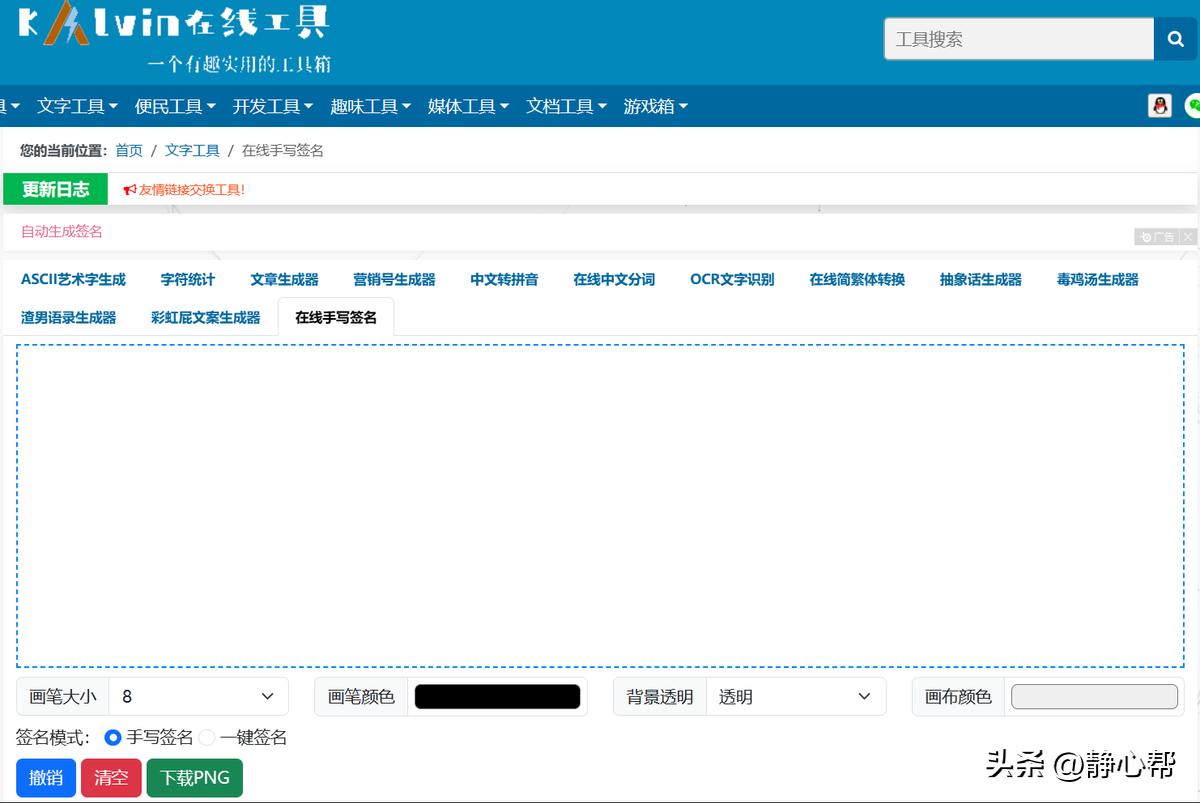The width and height of the screenshot is (1200, 803).
Task: Switch to the 在线手写签名 tab
Action: pyautogui.click(x=336, y=317)
